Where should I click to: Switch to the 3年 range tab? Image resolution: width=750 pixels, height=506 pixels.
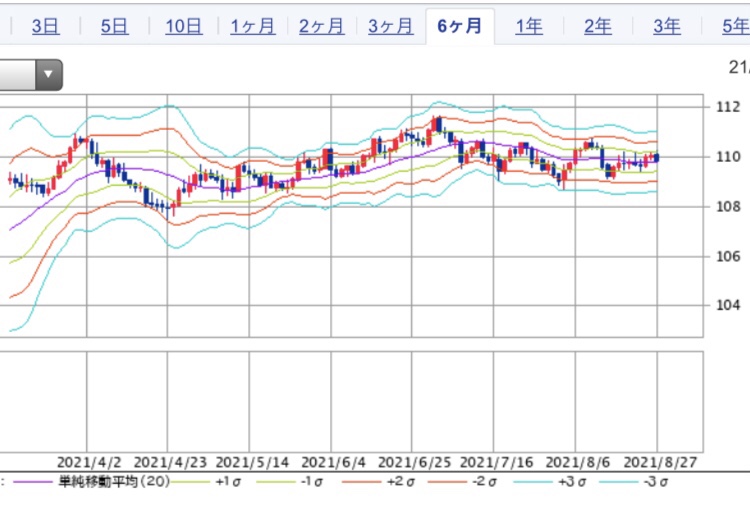667,26
